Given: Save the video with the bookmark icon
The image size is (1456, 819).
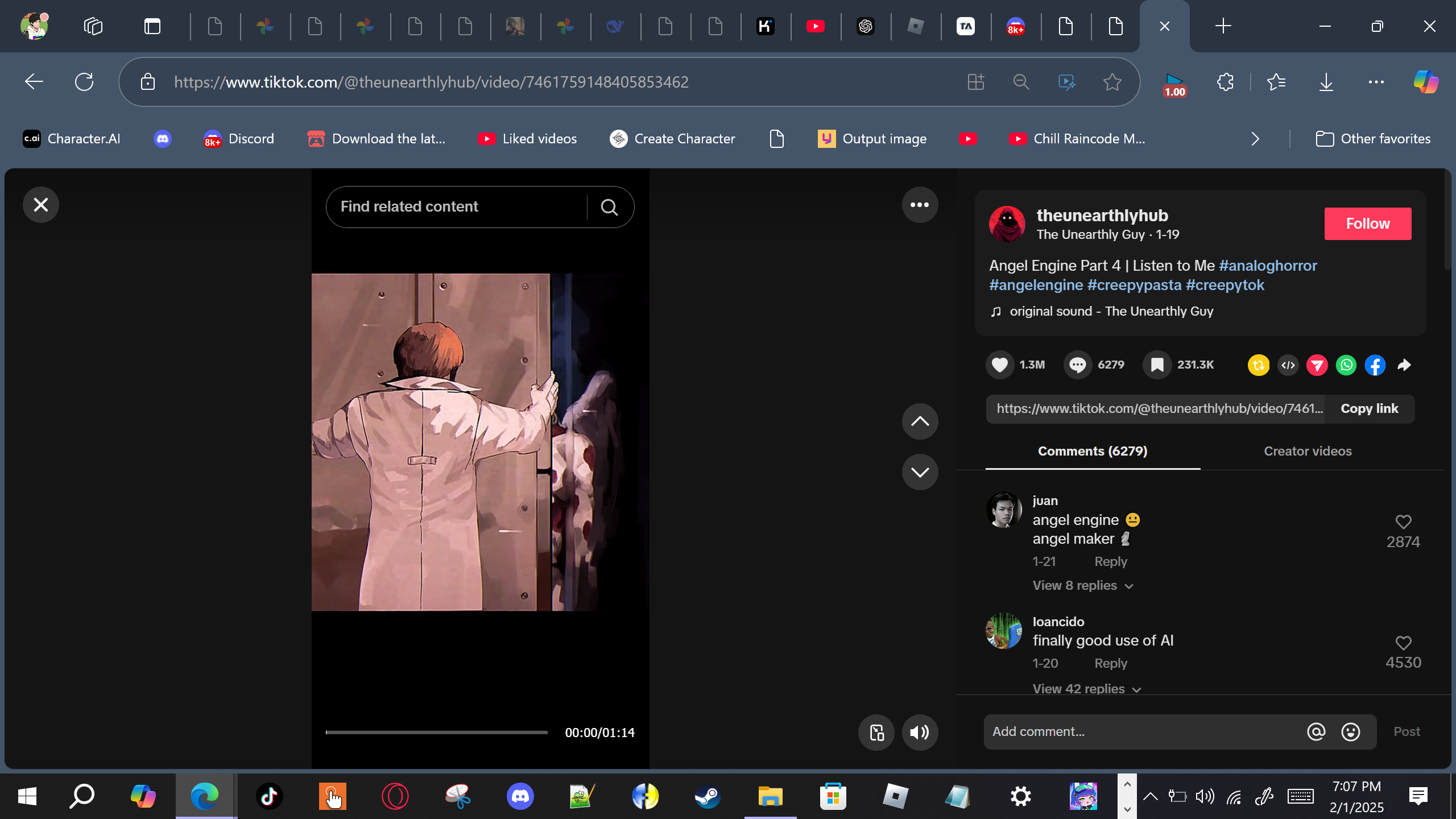Looking at the screenshot, I should click(1157, 365).
